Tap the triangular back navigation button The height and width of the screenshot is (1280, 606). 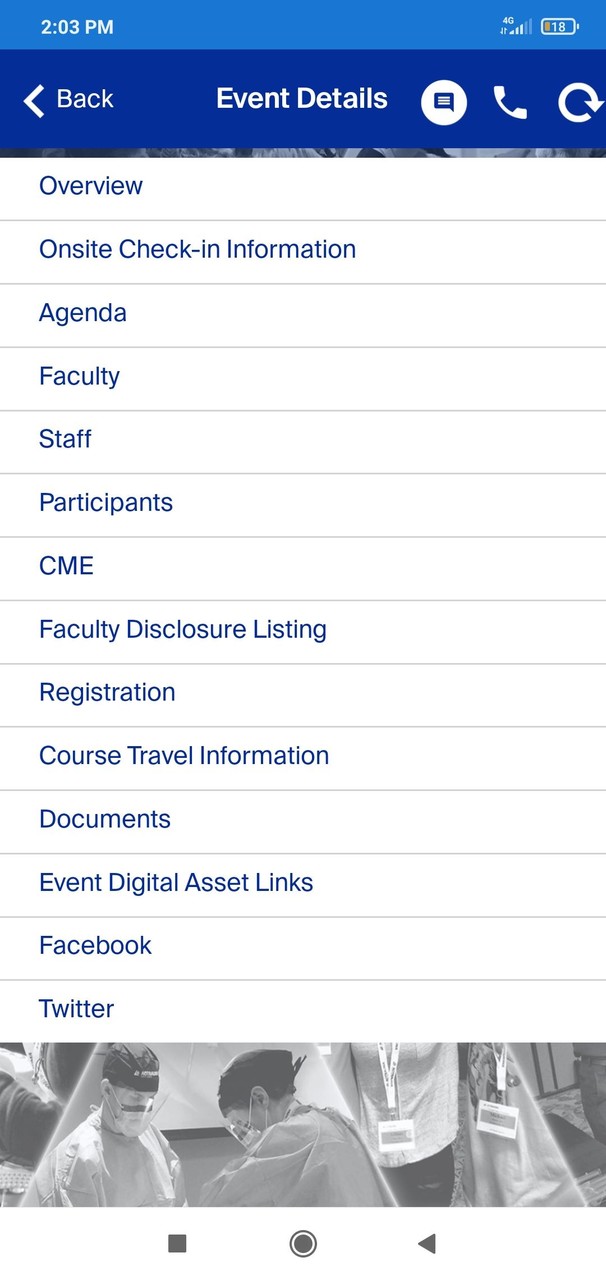coord(427,1243)
